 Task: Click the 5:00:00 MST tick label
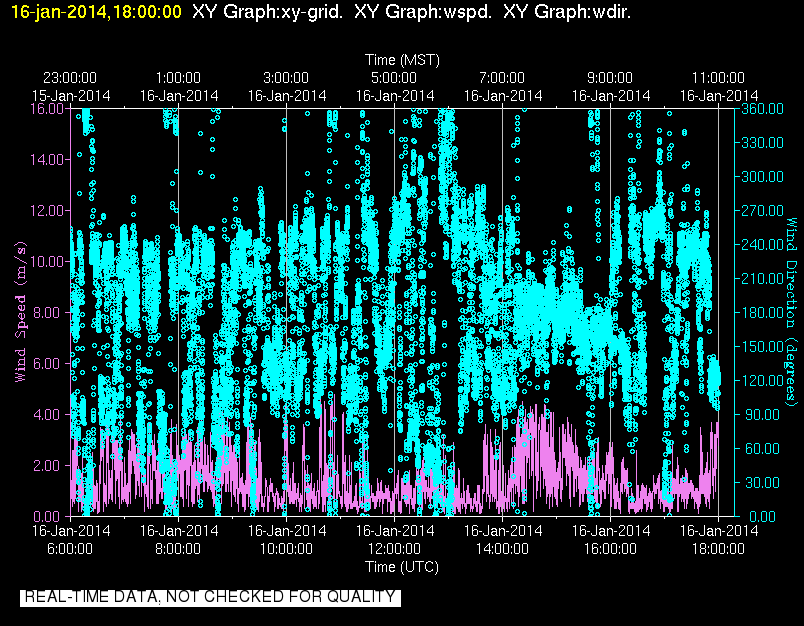394,78
